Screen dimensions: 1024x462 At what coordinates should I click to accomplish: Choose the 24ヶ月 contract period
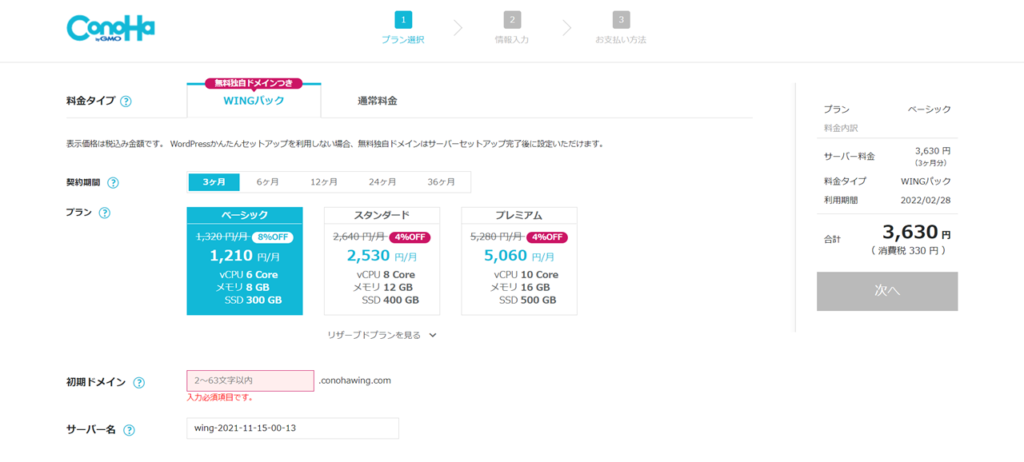pos(381,182)
